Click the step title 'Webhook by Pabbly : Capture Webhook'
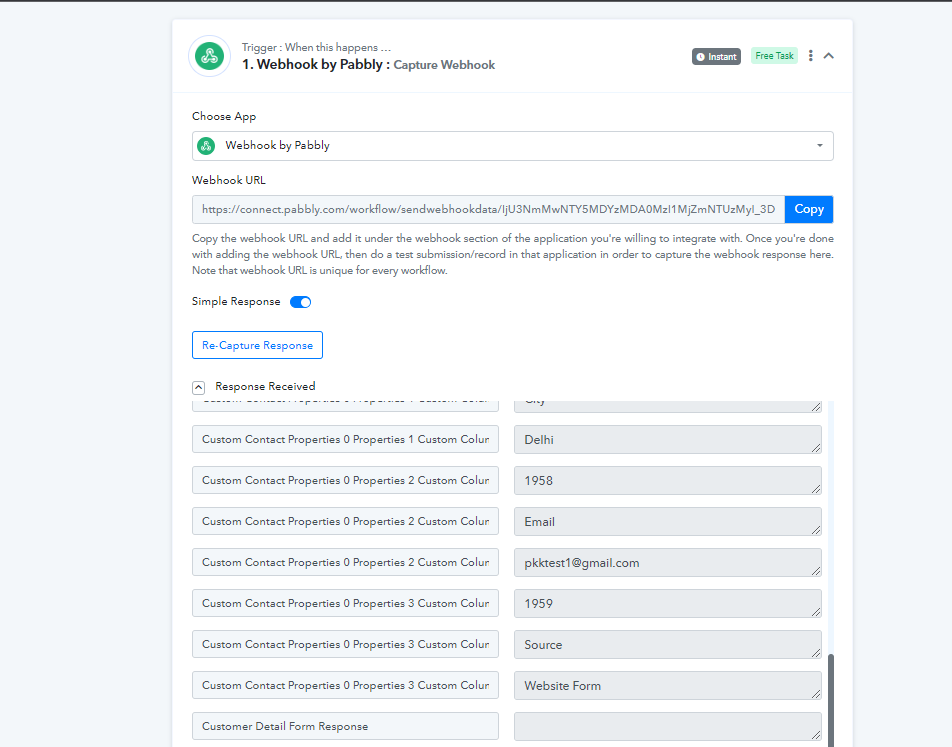 point(369,64)
